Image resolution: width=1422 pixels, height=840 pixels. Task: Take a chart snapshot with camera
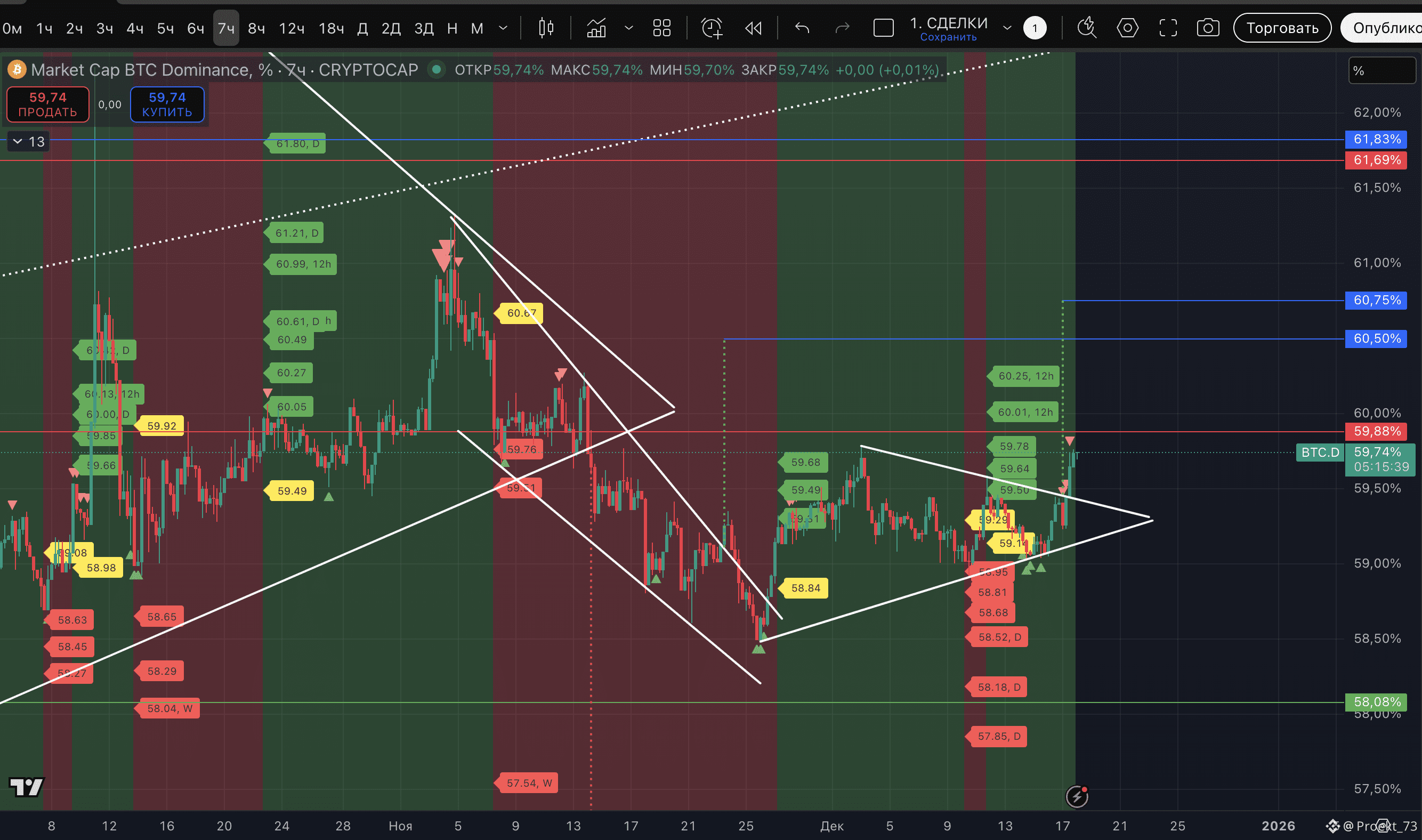[x=1208, y=28]
